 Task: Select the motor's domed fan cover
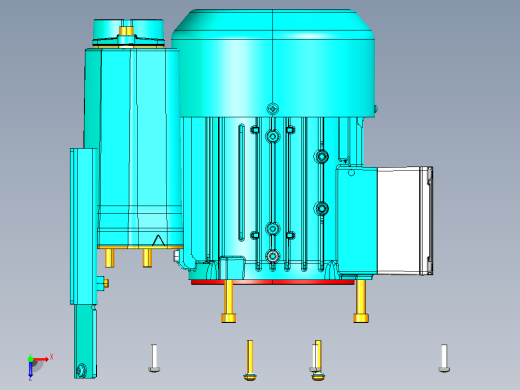coord(273,63)
